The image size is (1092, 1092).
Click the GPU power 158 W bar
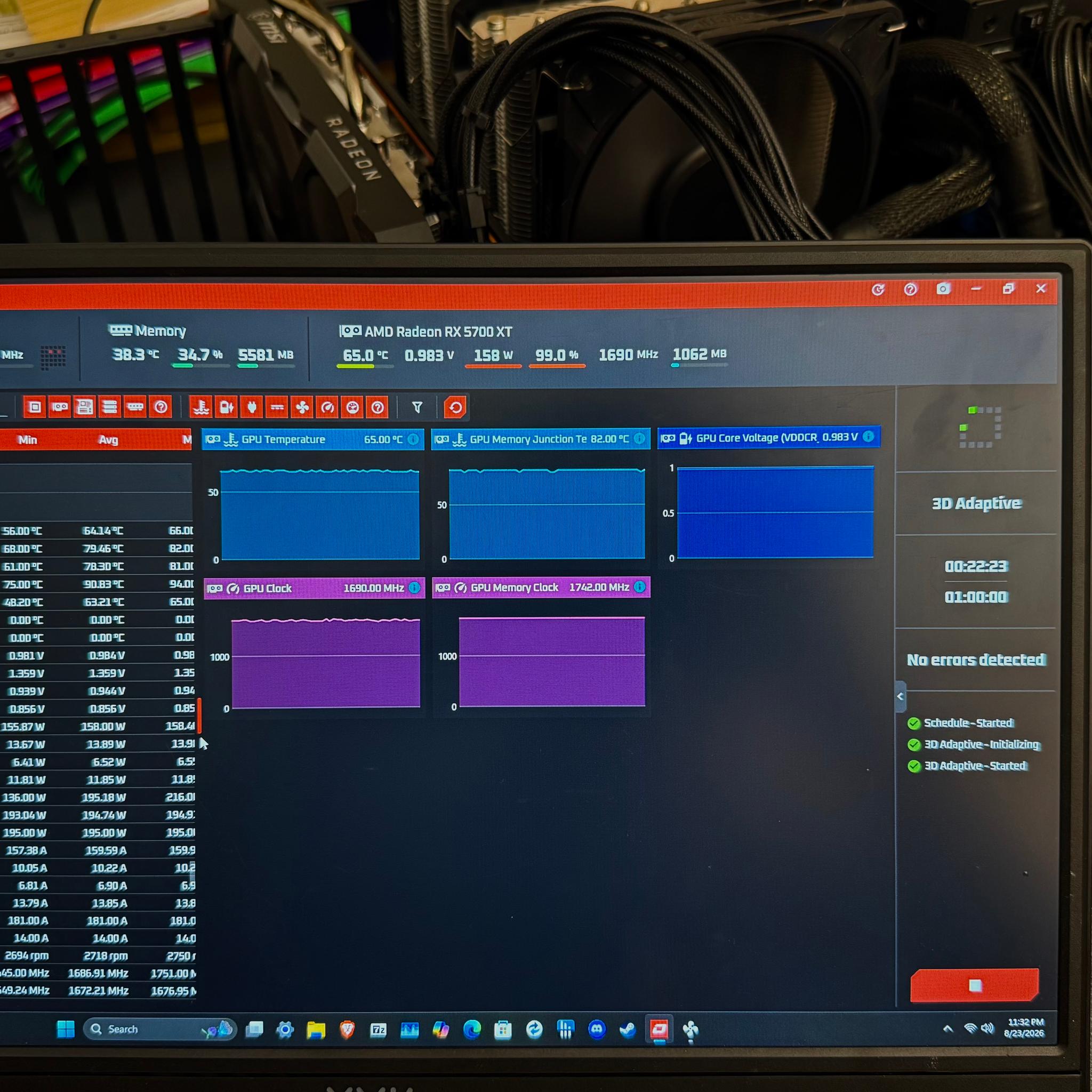click(x=493, y=366)
